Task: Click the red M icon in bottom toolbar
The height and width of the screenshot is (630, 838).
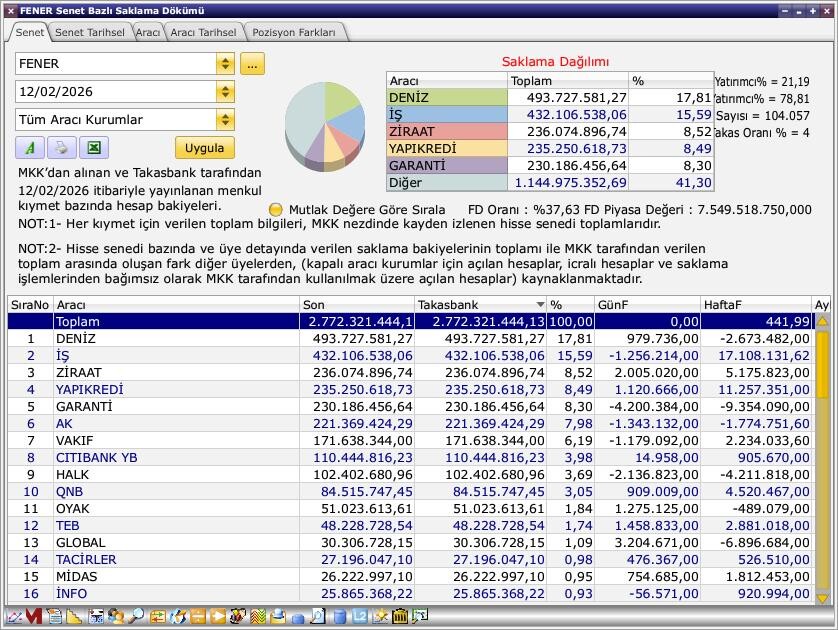Action: 33,617
